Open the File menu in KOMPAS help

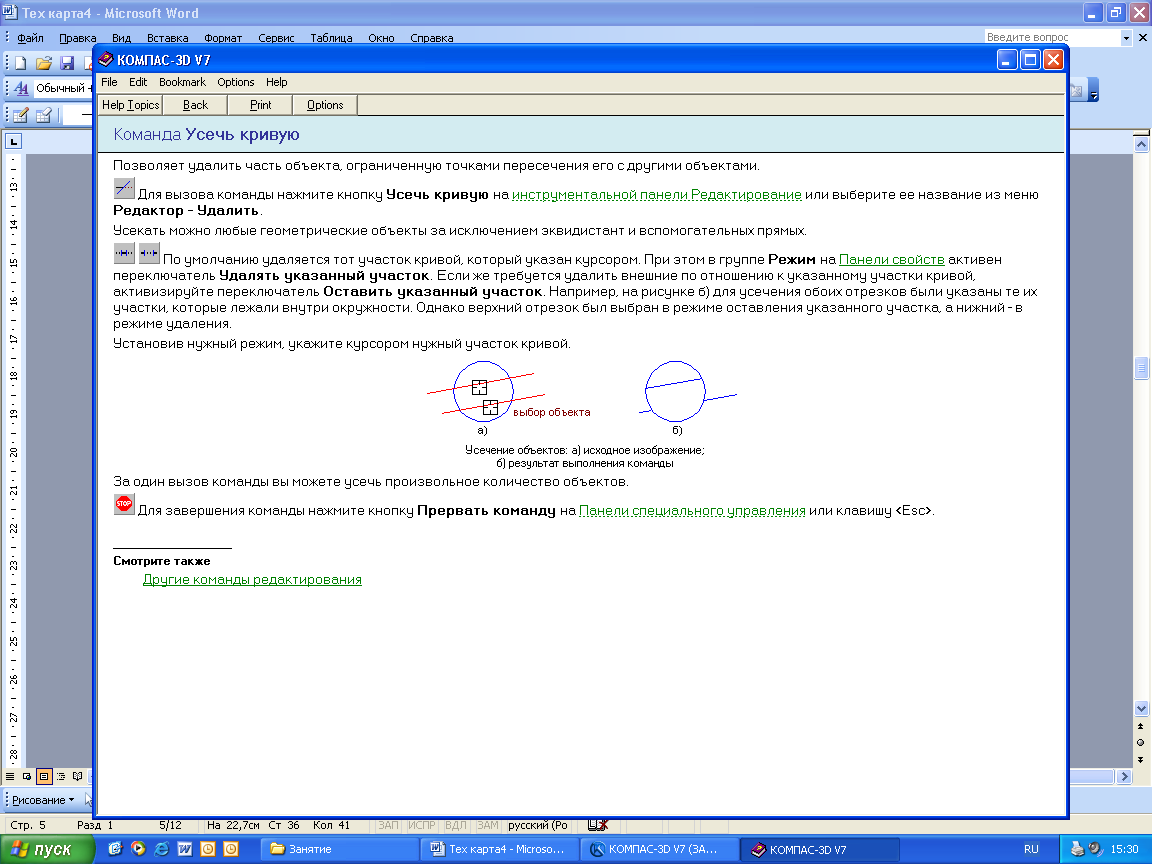tap(109, 82)
